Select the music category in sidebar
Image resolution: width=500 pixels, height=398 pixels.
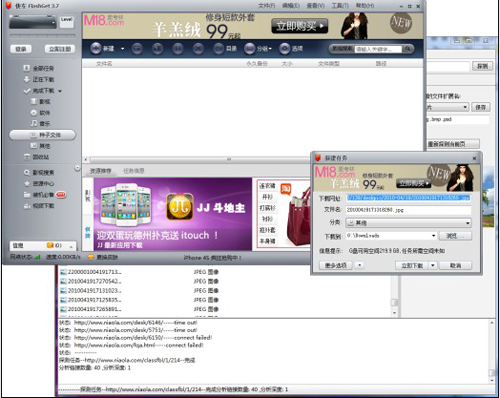click(x=40, y=124)
